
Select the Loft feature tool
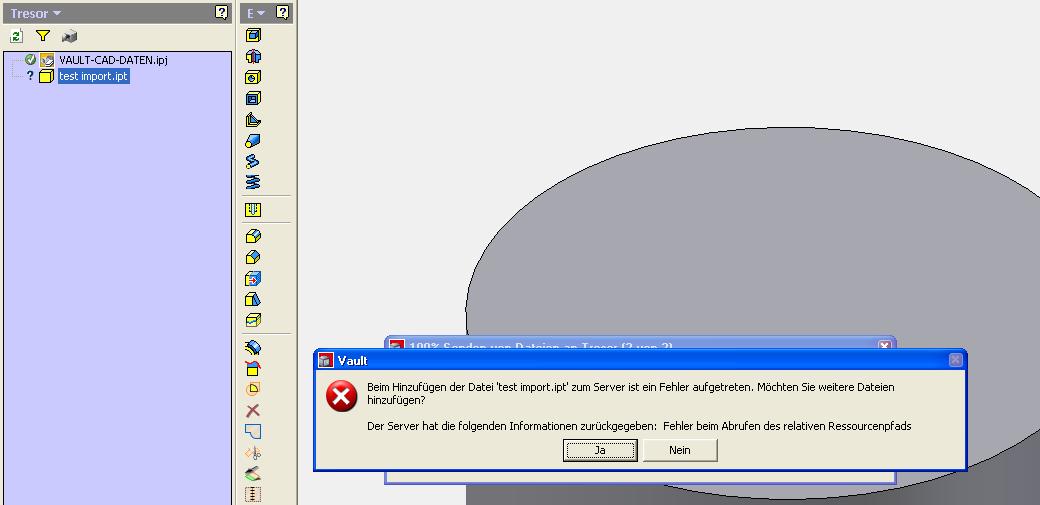253,141
